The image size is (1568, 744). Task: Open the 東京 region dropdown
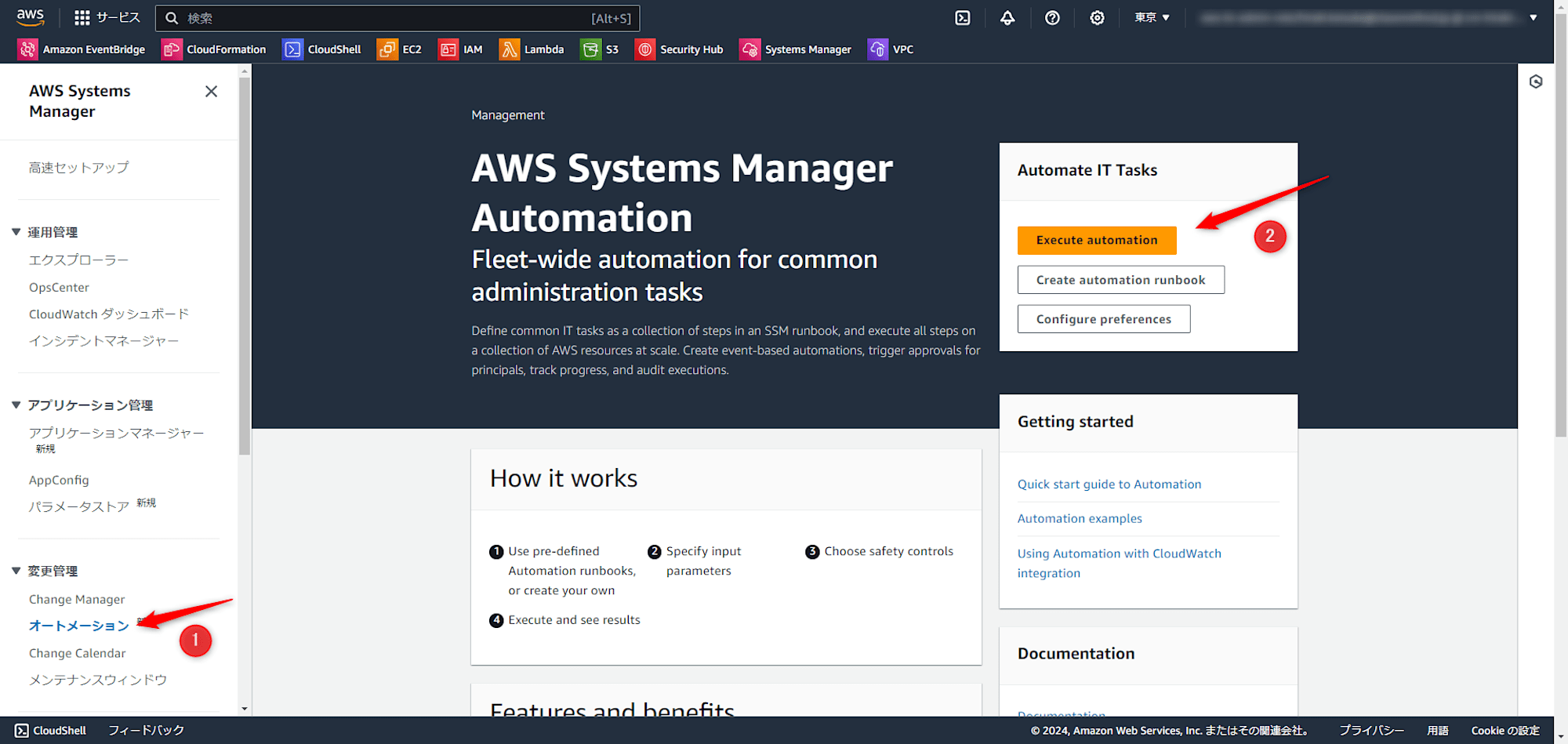[x=1152, y=17]
